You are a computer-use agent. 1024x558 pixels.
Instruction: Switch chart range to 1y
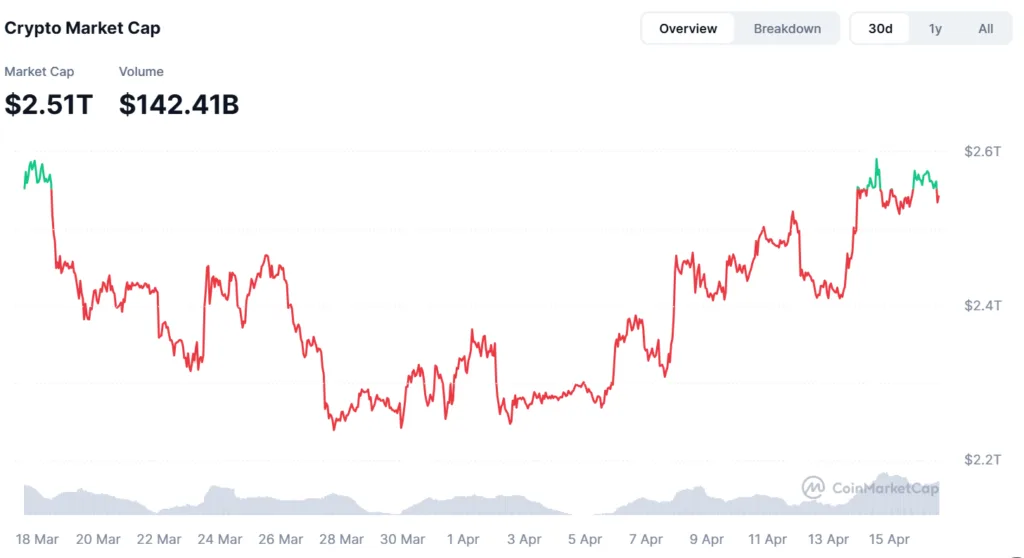click(935, 29)
